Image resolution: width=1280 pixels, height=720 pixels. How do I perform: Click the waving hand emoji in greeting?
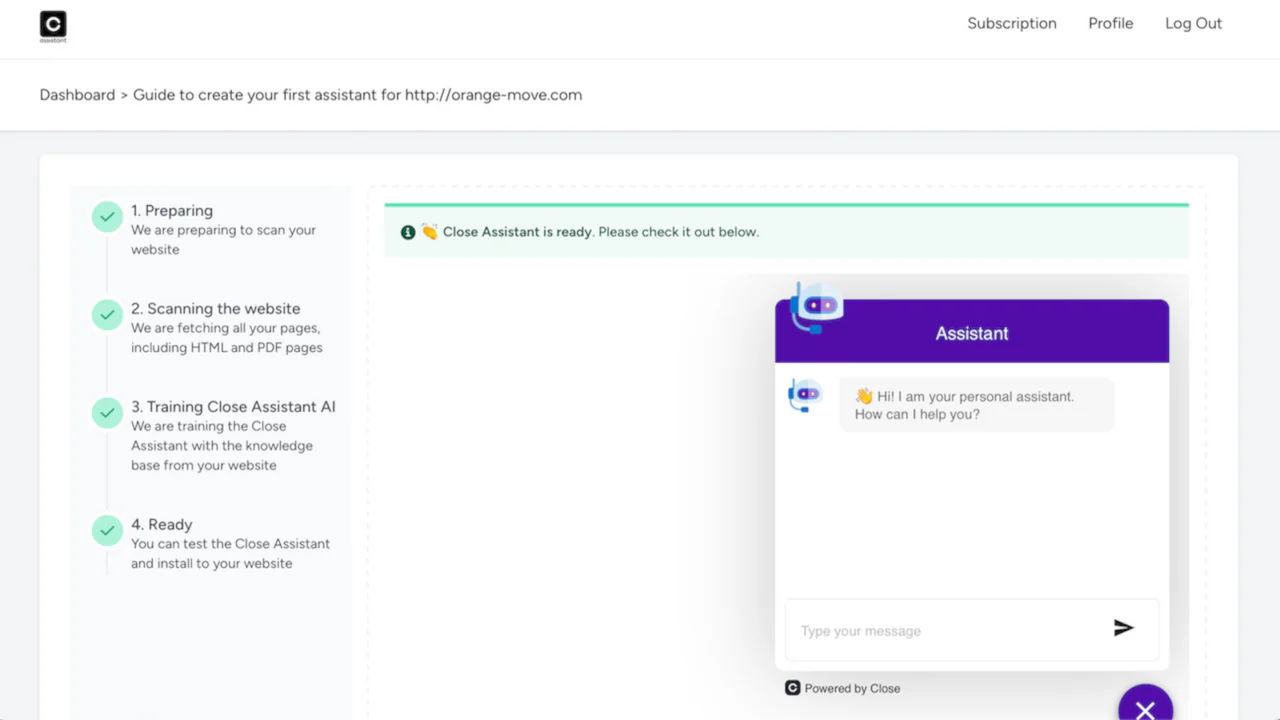click(864, 396)
